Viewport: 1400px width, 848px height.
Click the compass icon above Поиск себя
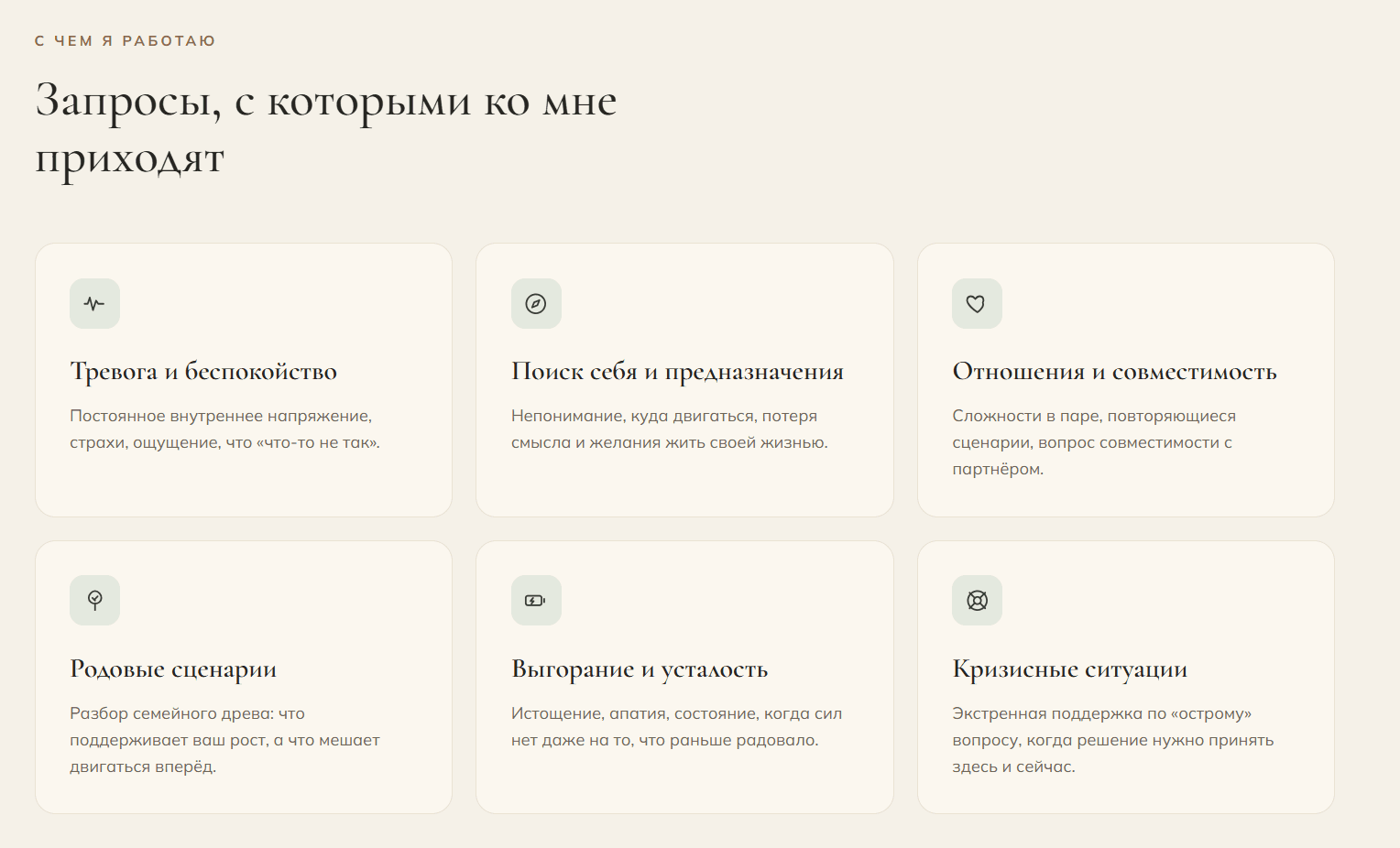tap(536, 303)
